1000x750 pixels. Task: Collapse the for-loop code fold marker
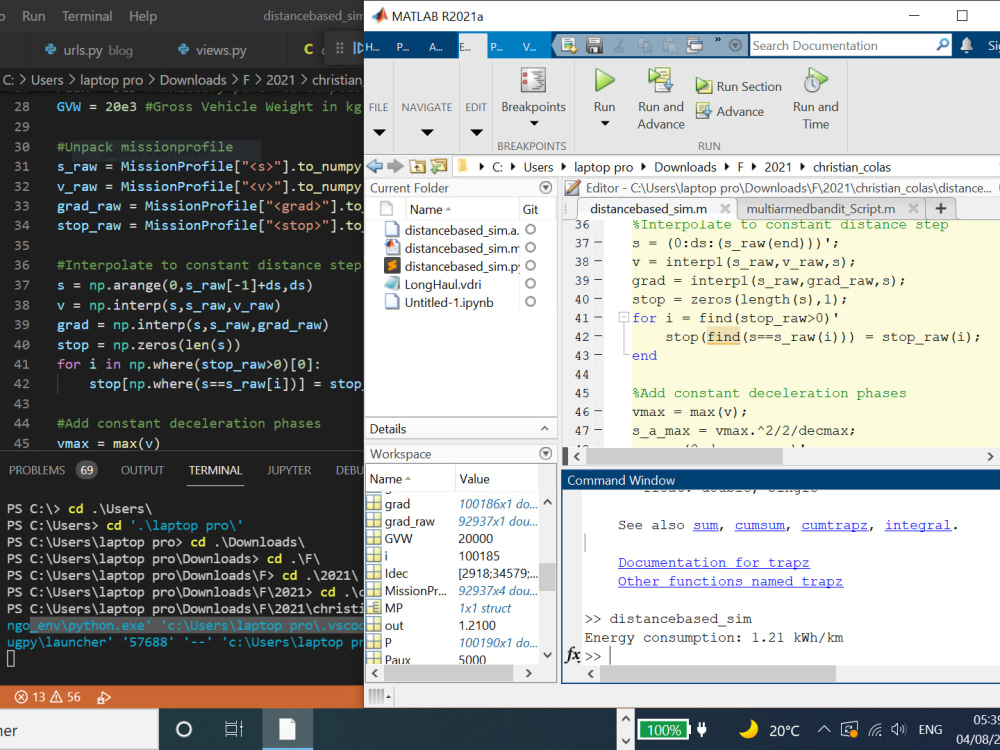624,318
